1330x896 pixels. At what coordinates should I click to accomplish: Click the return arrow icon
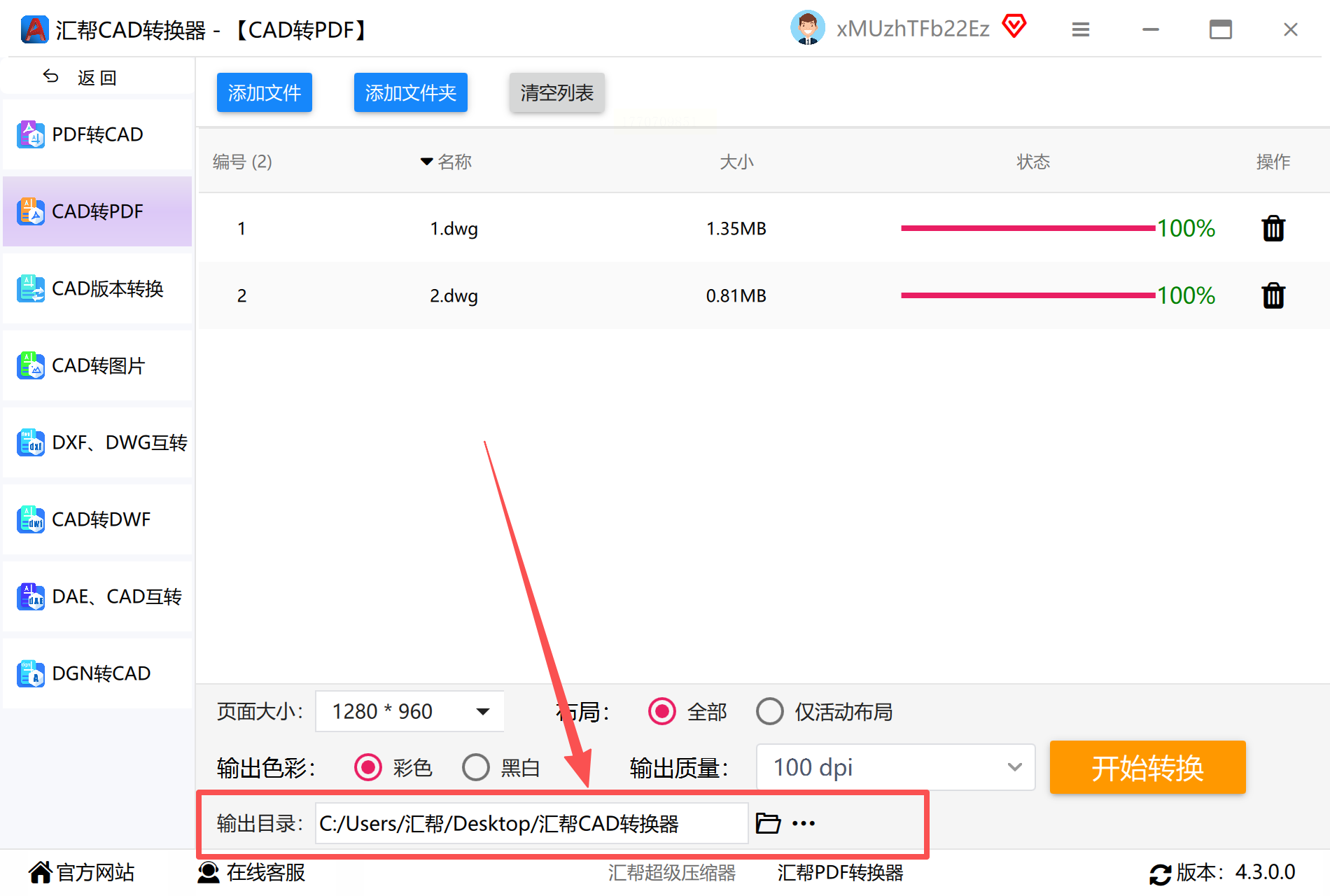[x=50, y=76]
